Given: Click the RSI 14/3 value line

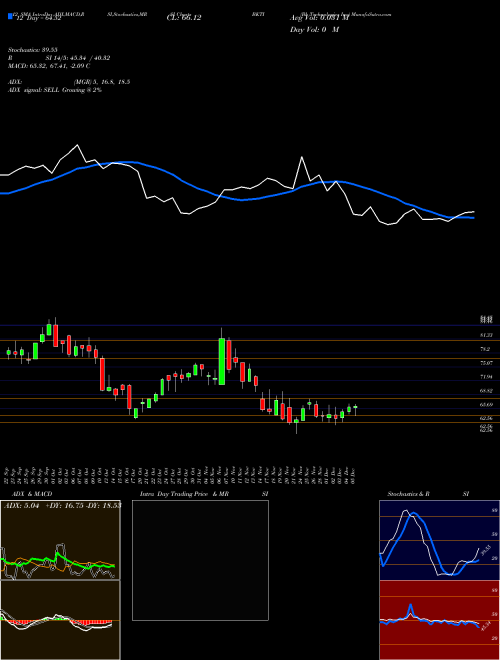Looking at the screenshot, I should (59, 58).
